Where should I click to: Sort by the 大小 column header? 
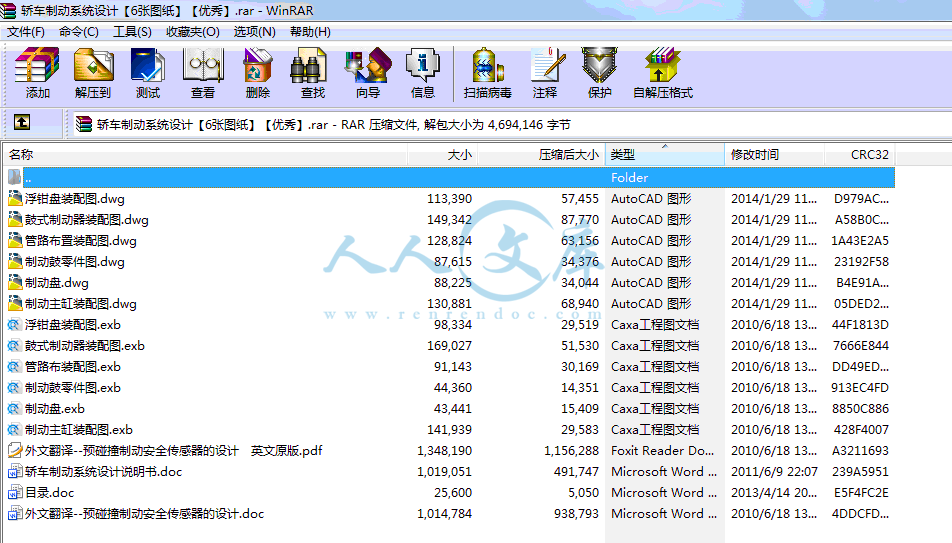pos(442,155)
